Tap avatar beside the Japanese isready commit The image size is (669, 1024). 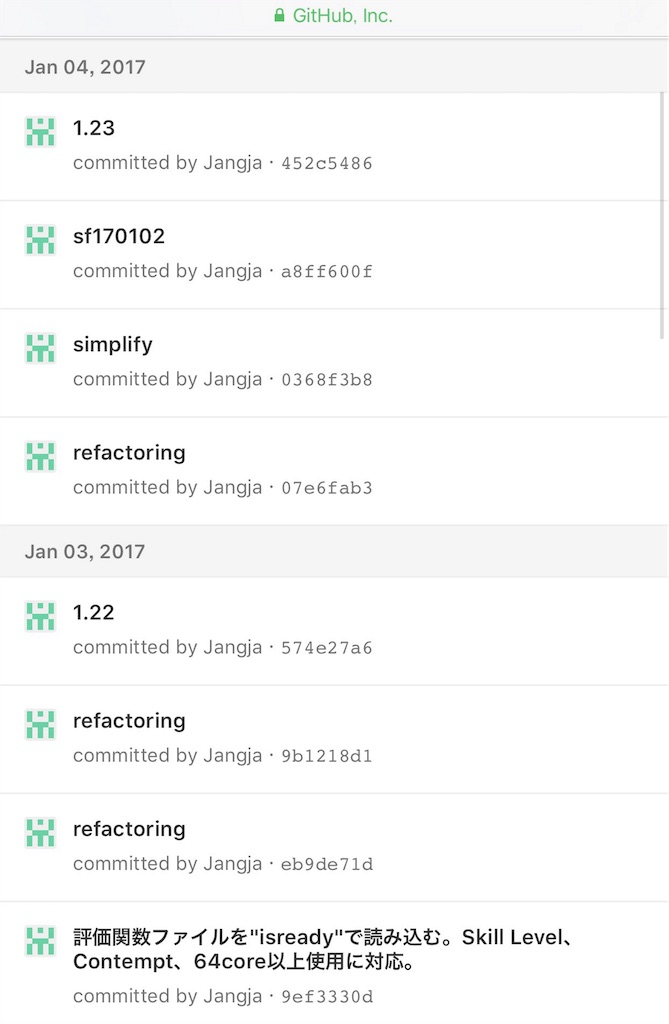tap(40, 941)
